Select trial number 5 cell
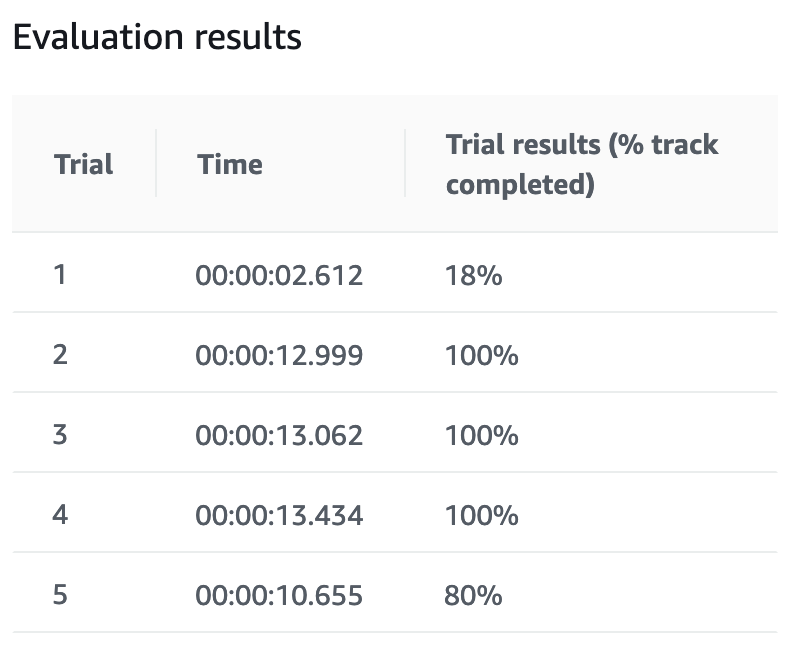This screenshot has width=788, height=650. (60, 595)
